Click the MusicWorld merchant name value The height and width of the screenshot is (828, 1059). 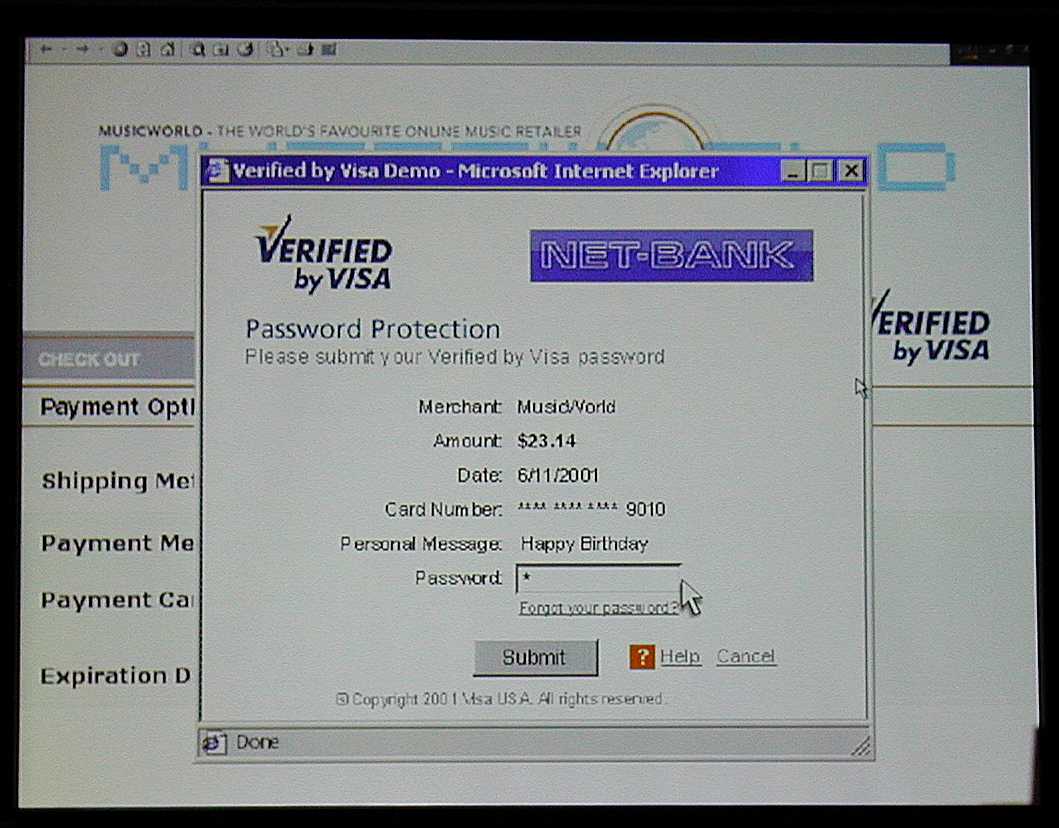(567, 407)
